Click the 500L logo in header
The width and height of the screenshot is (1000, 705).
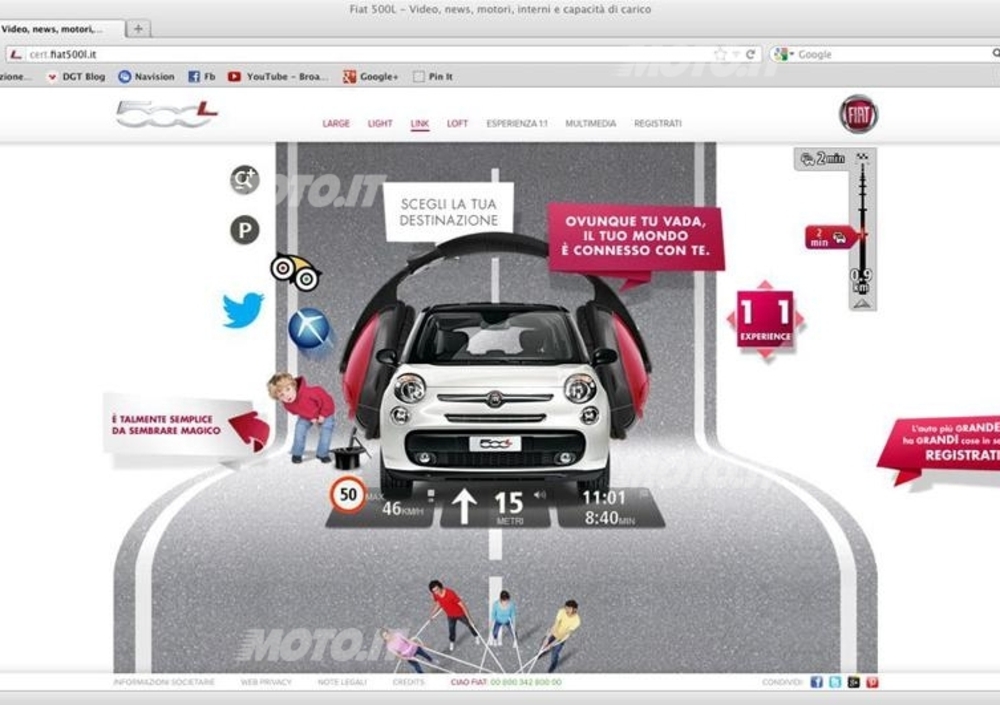(166, 114)
